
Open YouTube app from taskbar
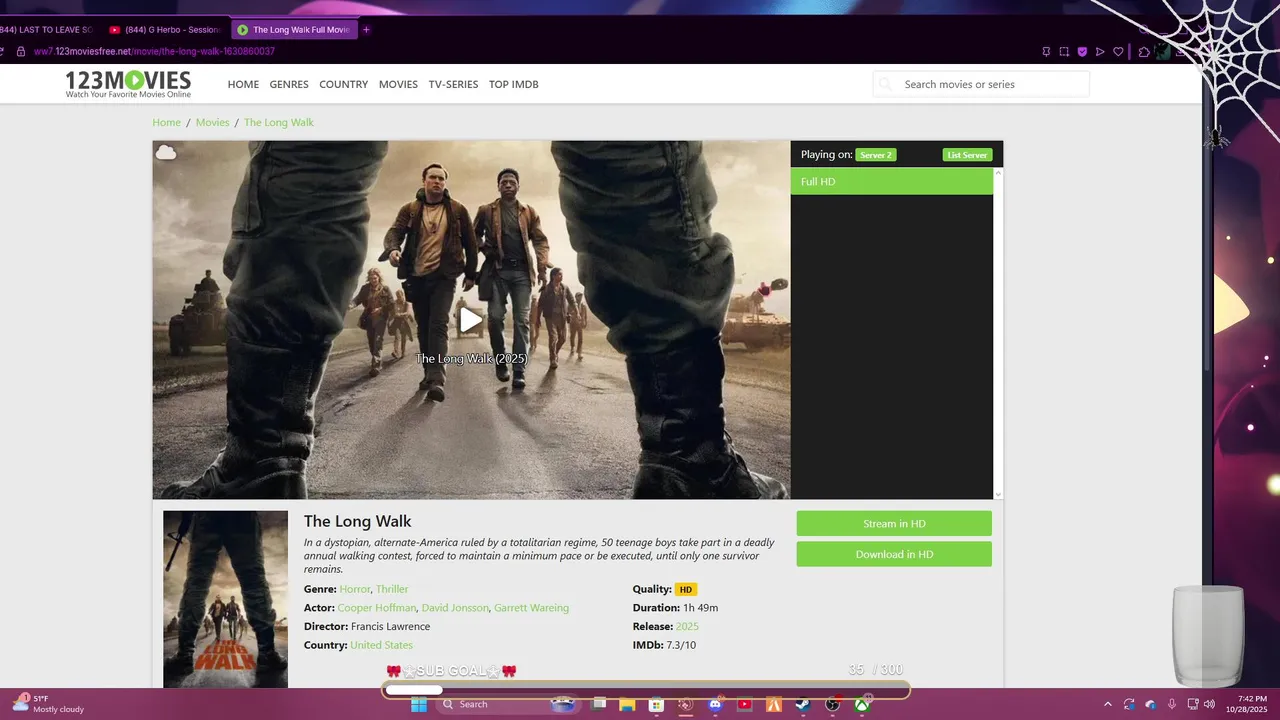click(x=744, y=704)
